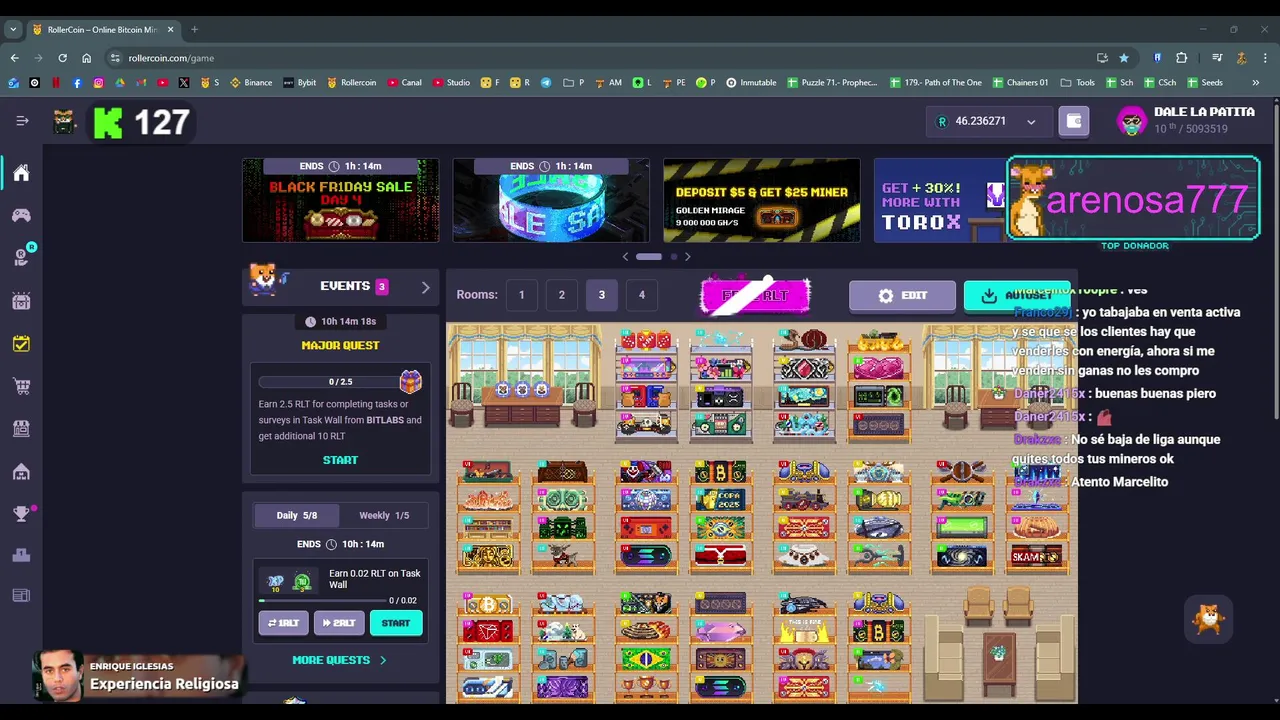Open the Netflix bookmark icon
Image resolution: width=1280 pixels, height=720 pixels.
[56, 83]
